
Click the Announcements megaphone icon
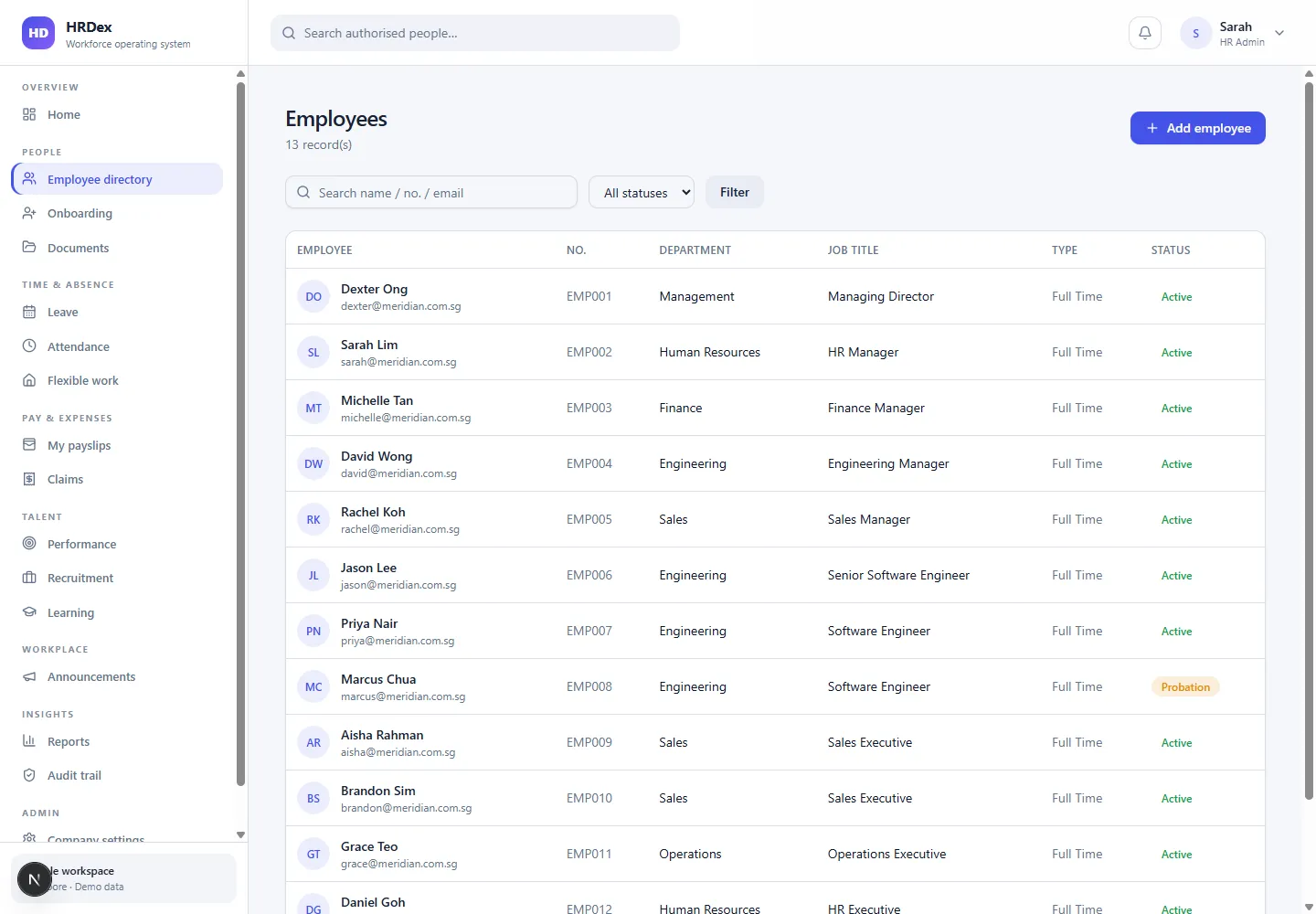click(29, 676)
